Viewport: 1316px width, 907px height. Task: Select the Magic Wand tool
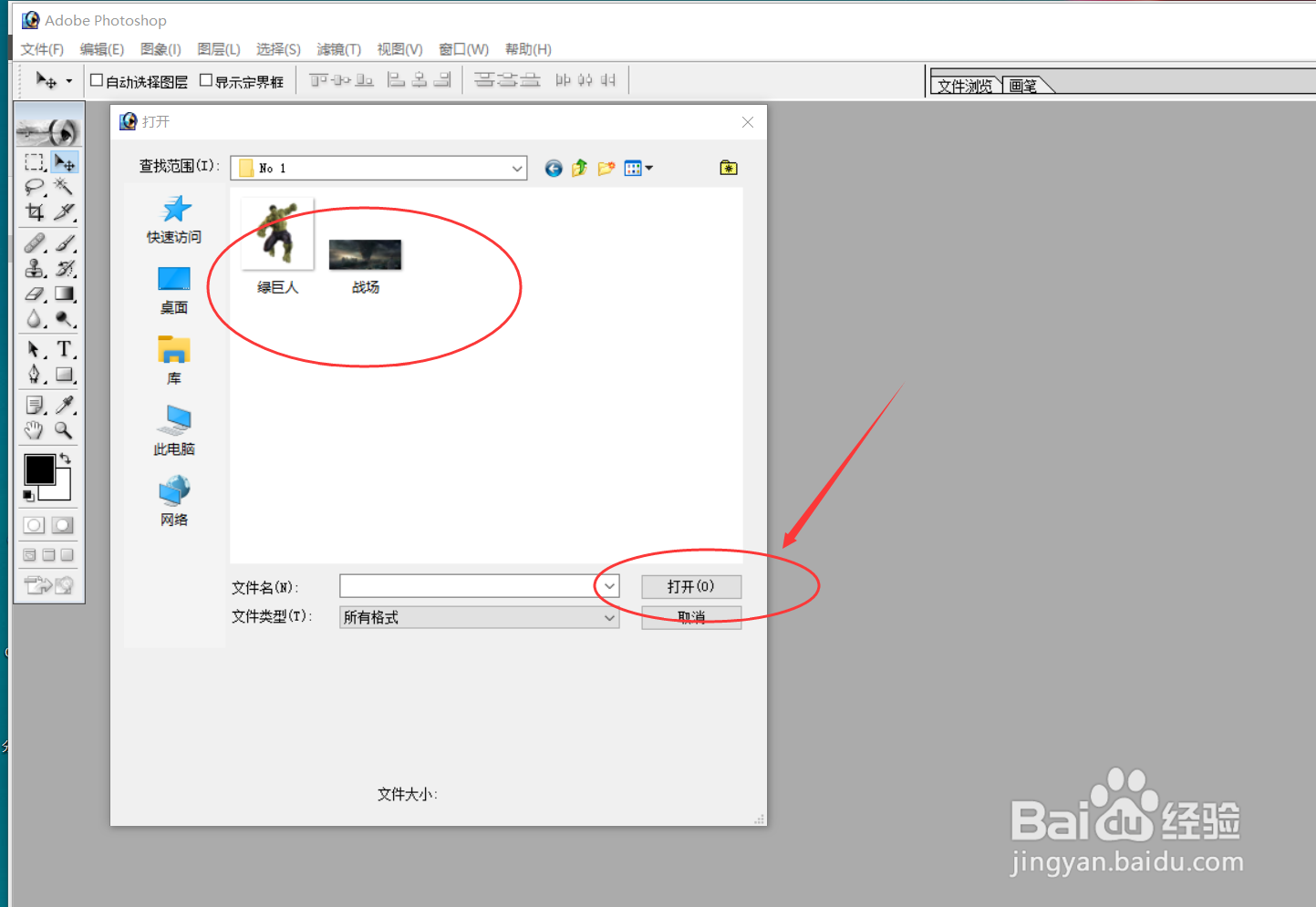click(64, 187)
